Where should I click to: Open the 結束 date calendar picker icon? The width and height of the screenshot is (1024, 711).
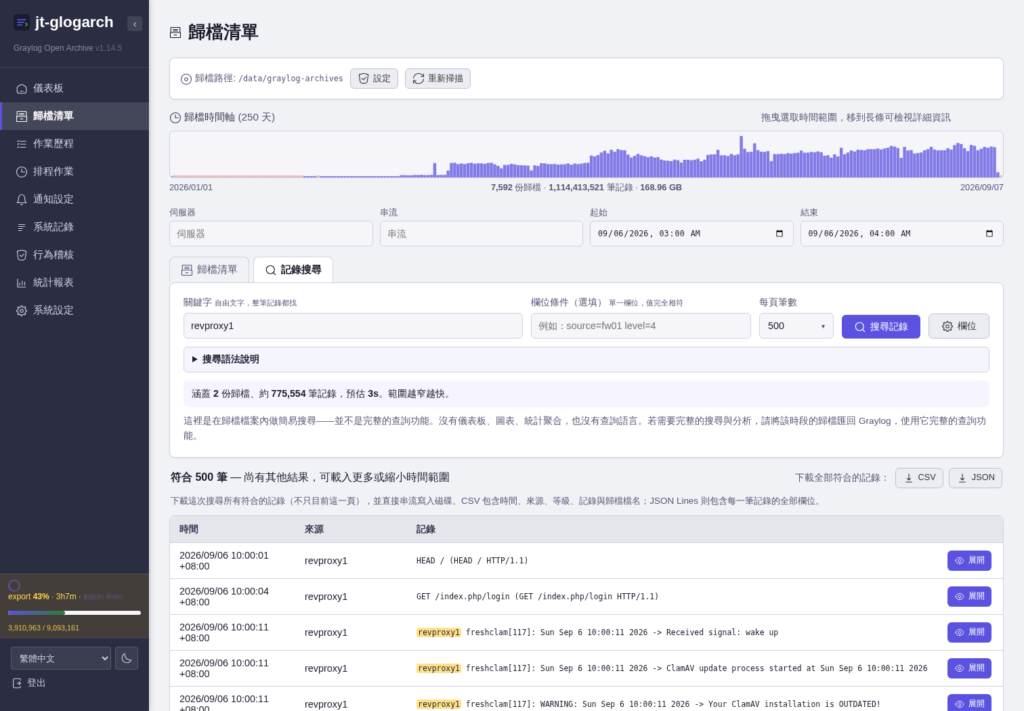pos(989,234)
